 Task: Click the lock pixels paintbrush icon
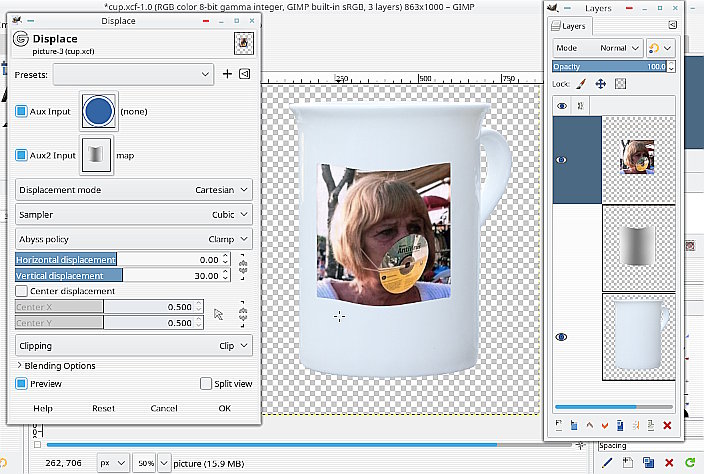(581, 85)
